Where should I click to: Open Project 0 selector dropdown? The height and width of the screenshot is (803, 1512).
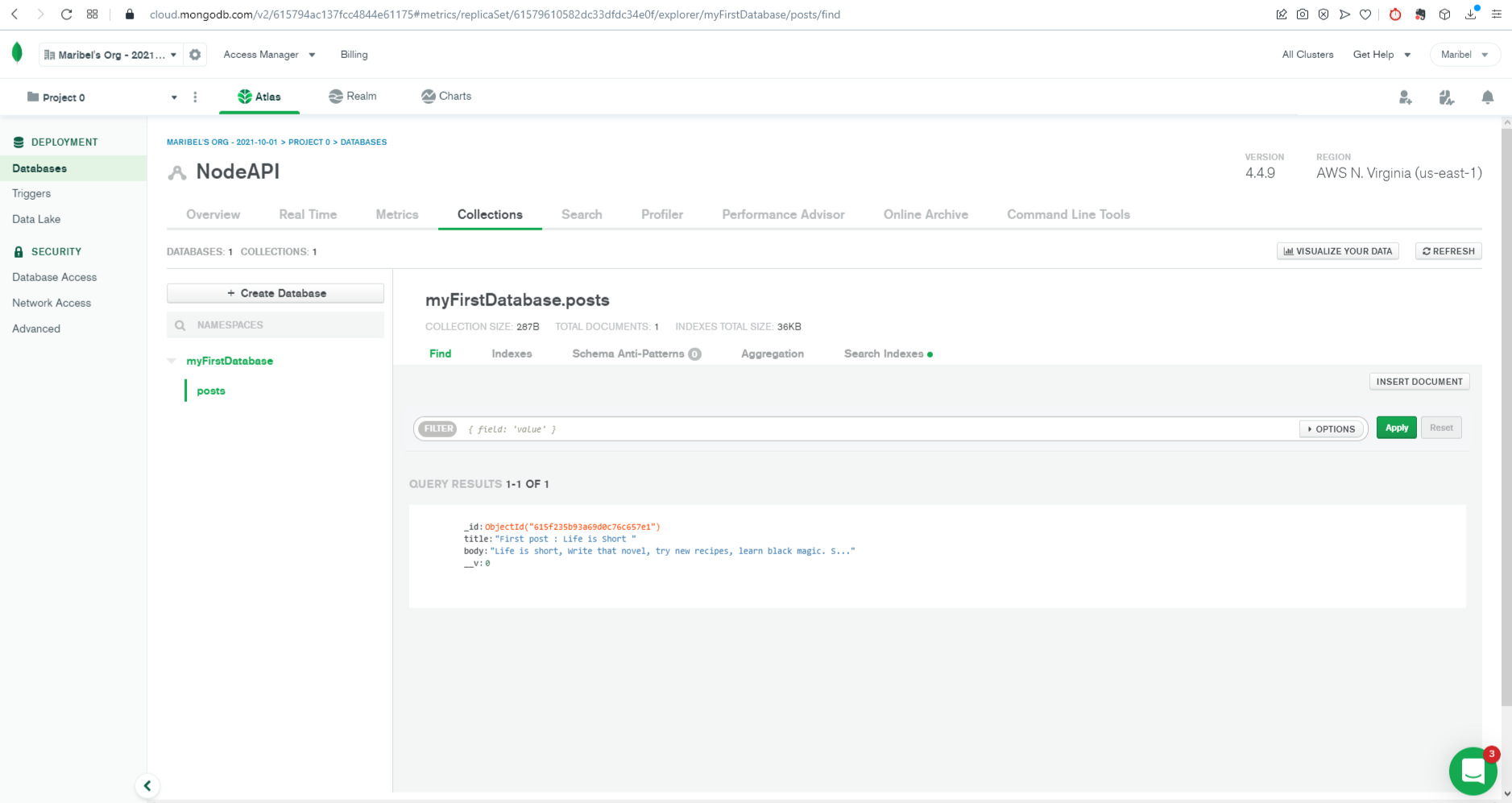point(101,97)
